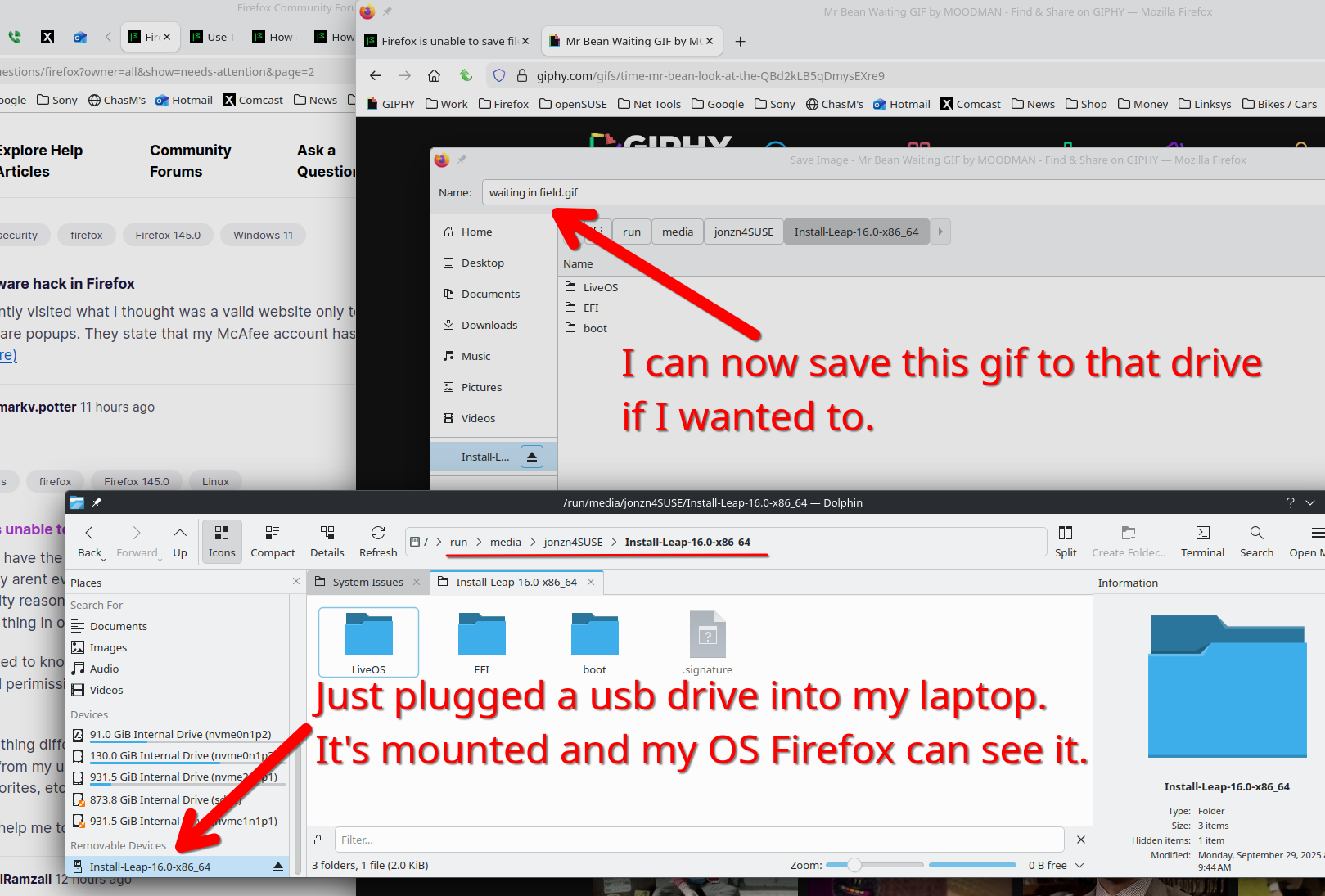Viewport: 1325px width, 896px height.
Task: Open the free space dropdown in Dolphin status bar
Action: coord(1079,865)
